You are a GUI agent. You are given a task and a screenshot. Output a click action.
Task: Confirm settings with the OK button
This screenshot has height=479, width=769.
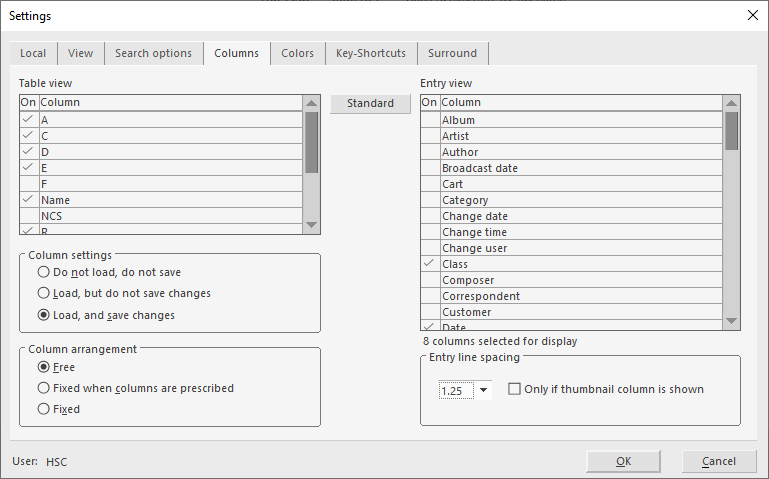623,461
